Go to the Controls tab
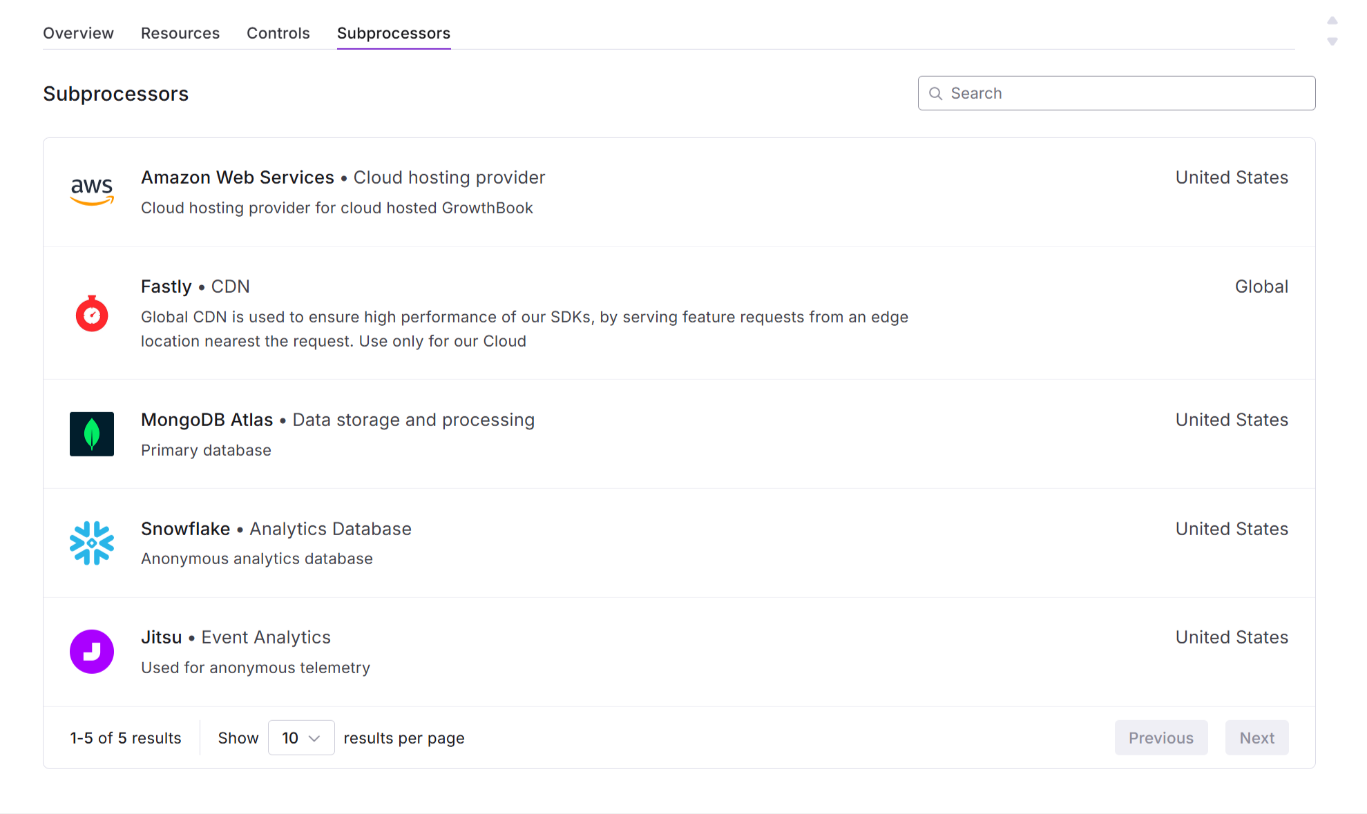The image size is (1367, 814). (x=278, y=33)
